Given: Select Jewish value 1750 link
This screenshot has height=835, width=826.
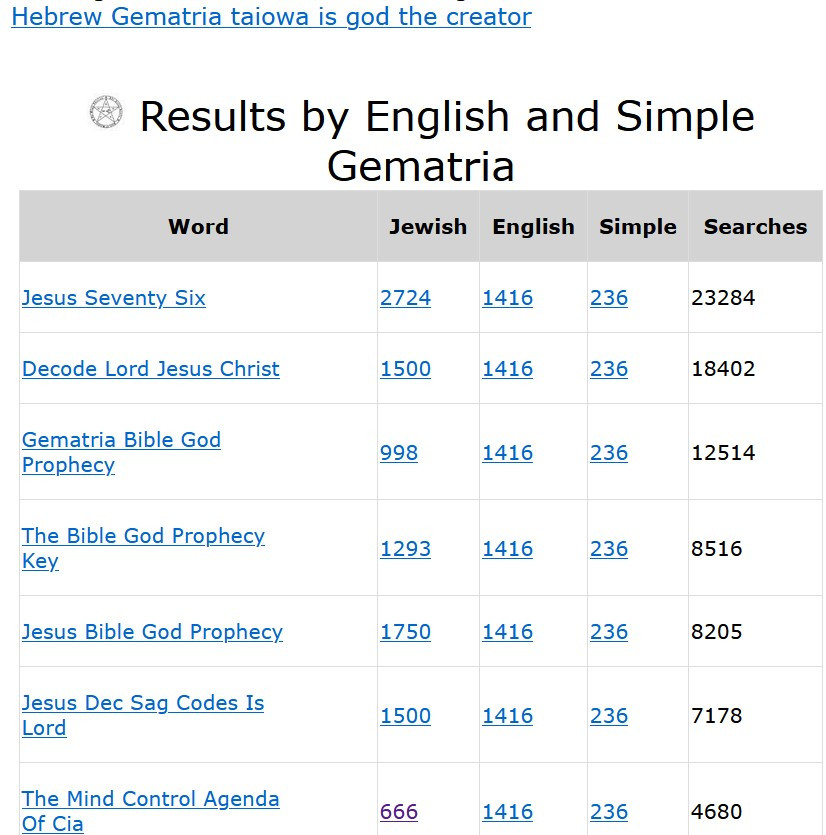Looking at the screenshot, I should click(x=405, y=632).
